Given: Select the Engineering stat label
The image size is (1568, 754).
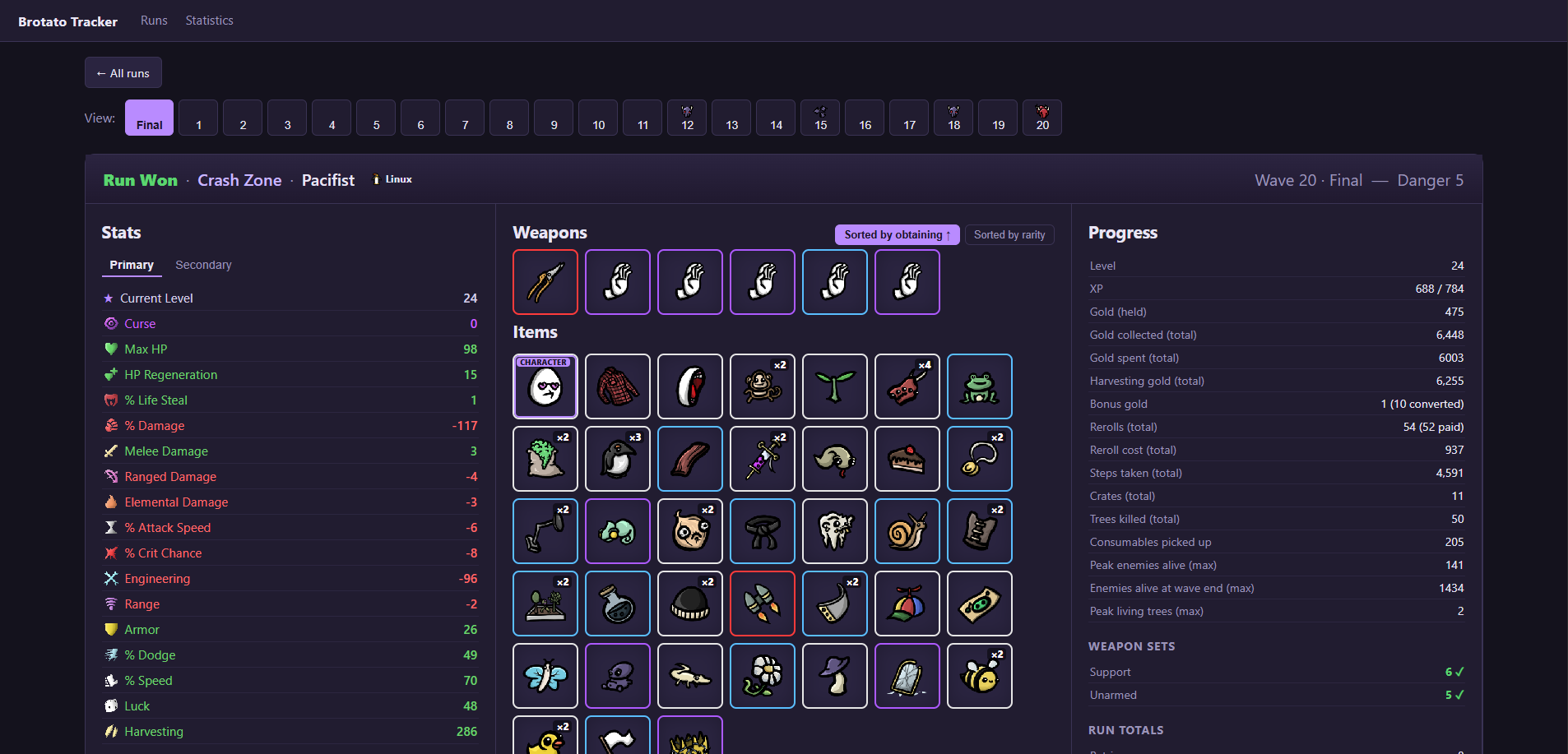Looking at the screenshot, I should coord(157,578).
